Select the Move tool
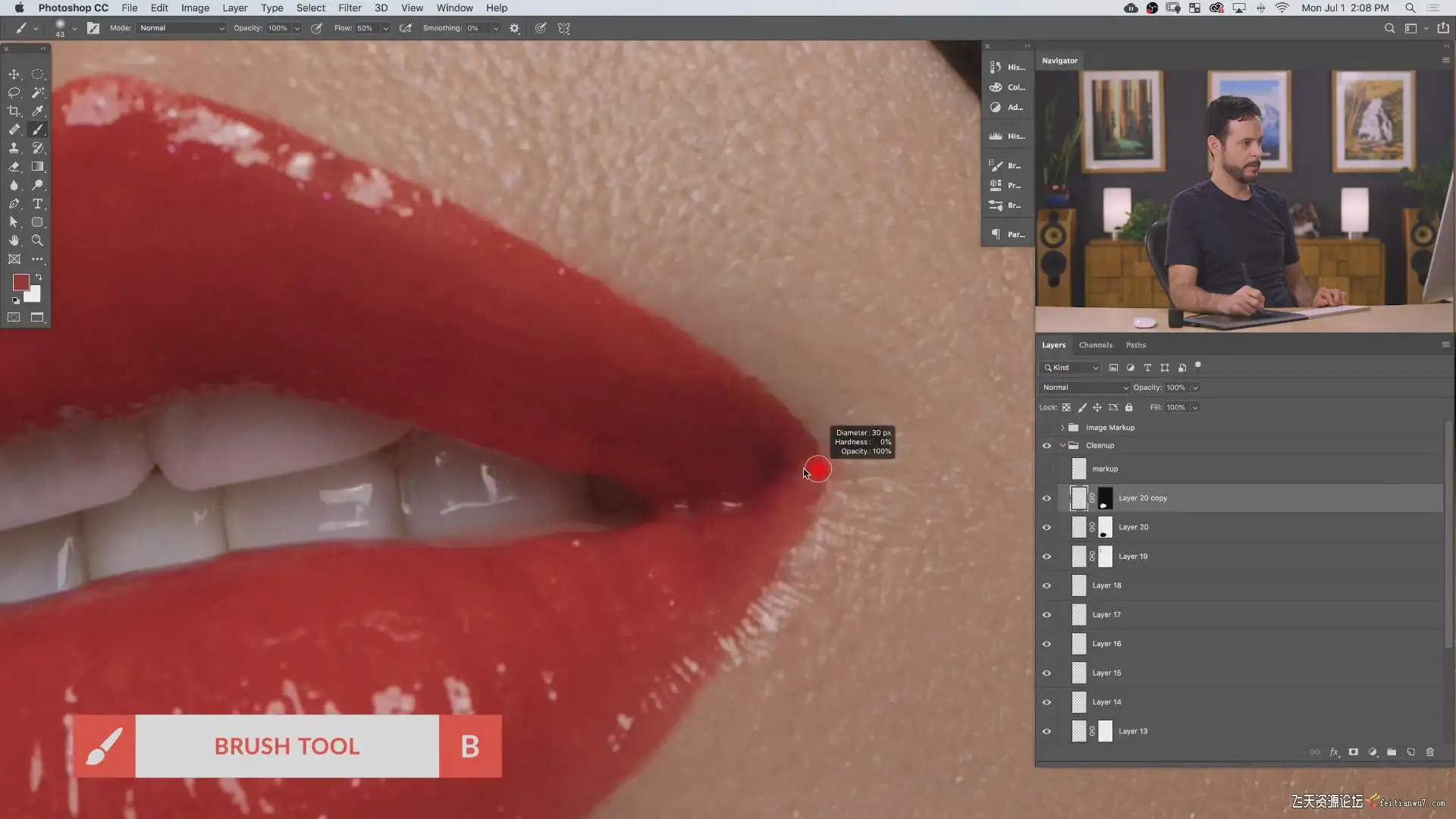Image resolution: width=1456 pixels, height=819 pixels. (14, 74)
